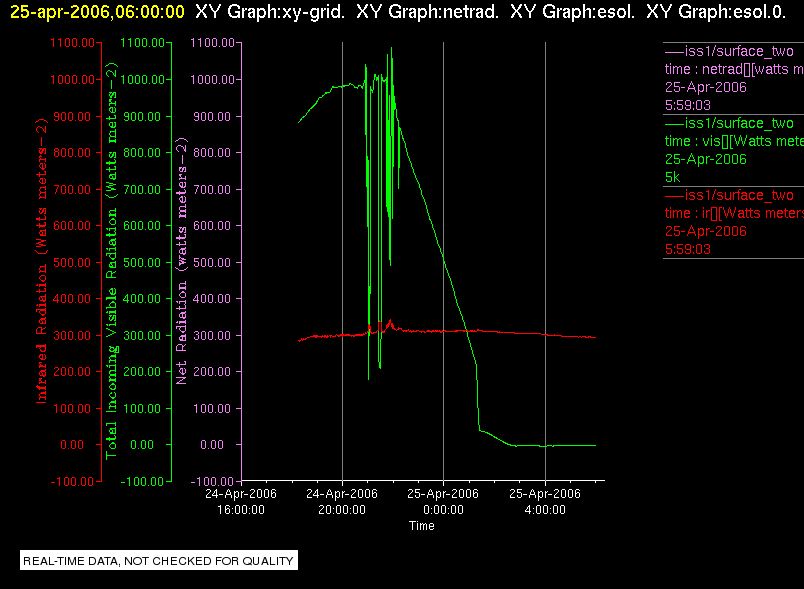This screenshot has height=589, width=804.
Task: Click the 'time : ir' legend line
Action: point(734,213)
